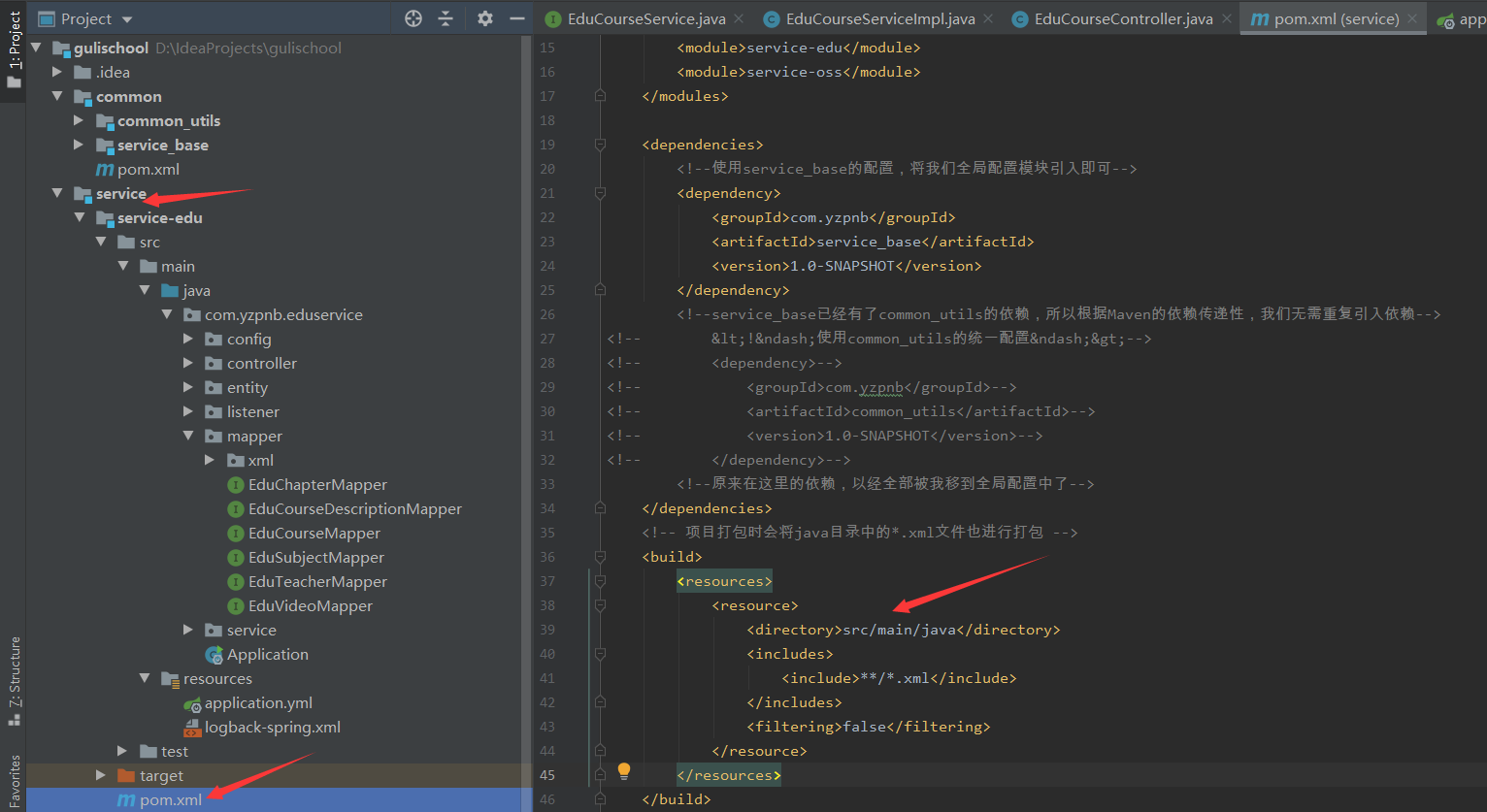Fold the dependency block at line 21
Screen dimensions: 1487x812
[x=600, y=193]
